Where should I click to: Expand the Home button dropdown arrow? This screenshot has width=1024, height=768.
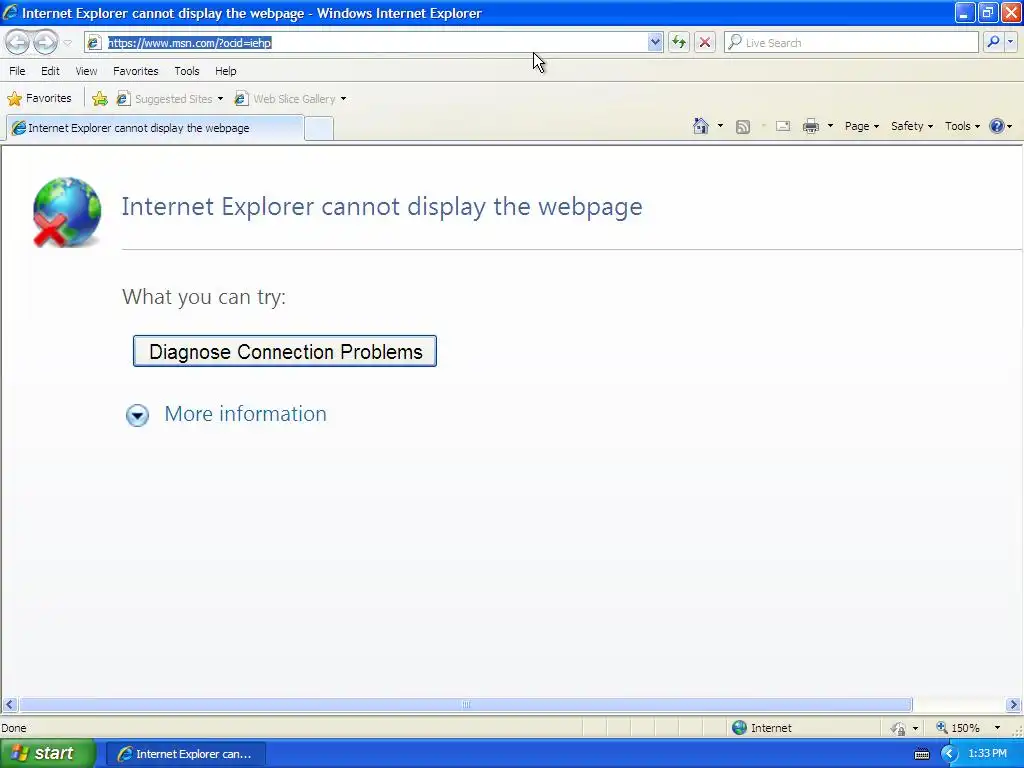[x=720, y=126]
